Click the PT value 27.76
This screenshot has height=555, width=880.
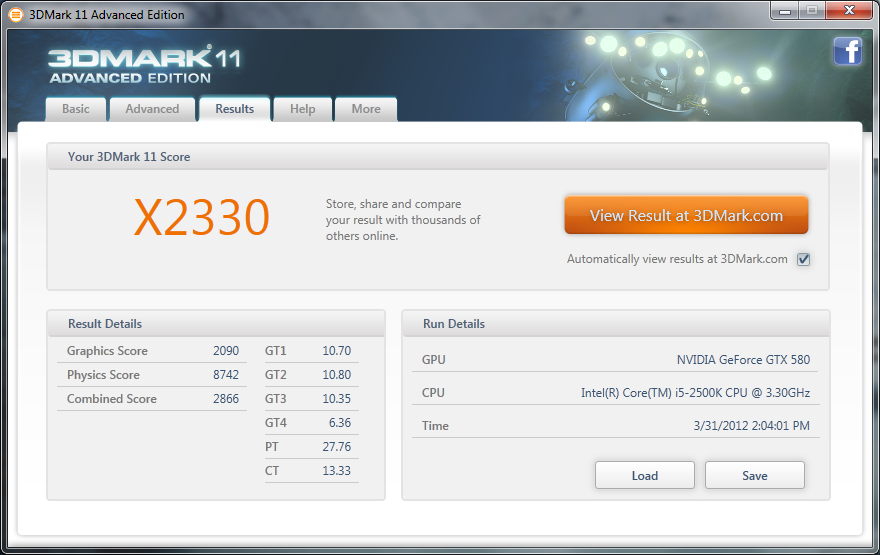(337, 447)
